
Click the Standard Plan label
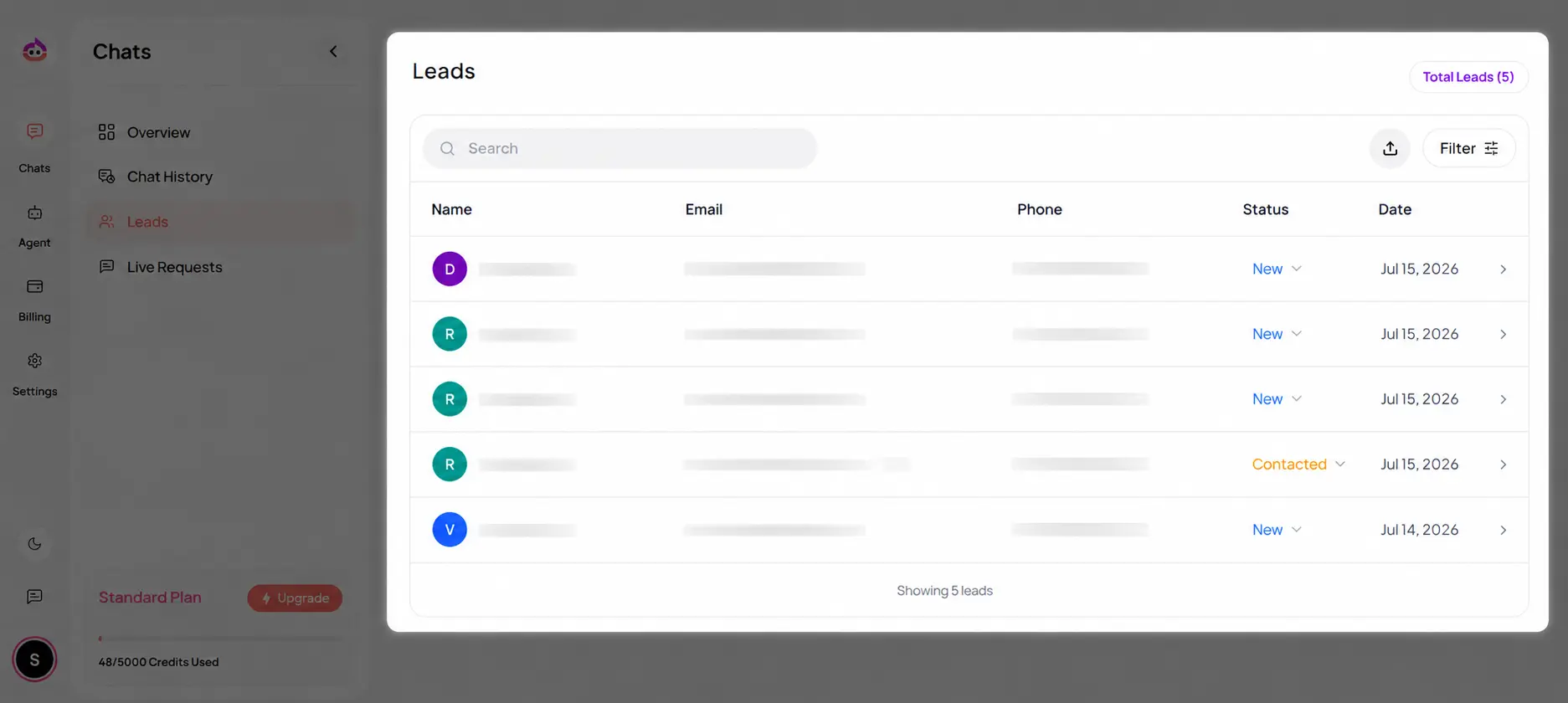pos(150,598)
